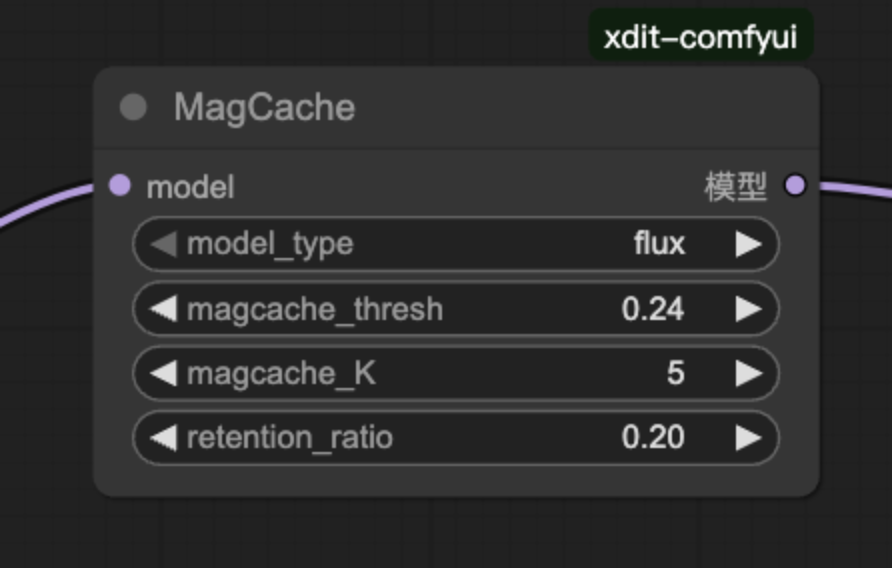Decrease magcache_K with left arrow
This screenshot has height=568, width=892.
point(164,373)
